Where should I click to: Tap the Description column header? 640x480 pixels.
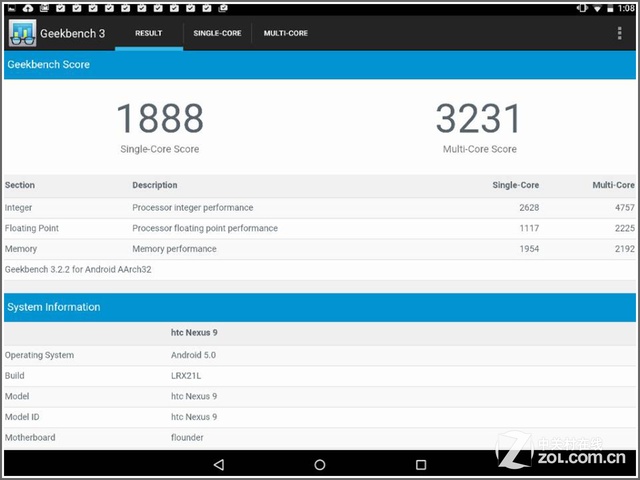coord(155,185)
